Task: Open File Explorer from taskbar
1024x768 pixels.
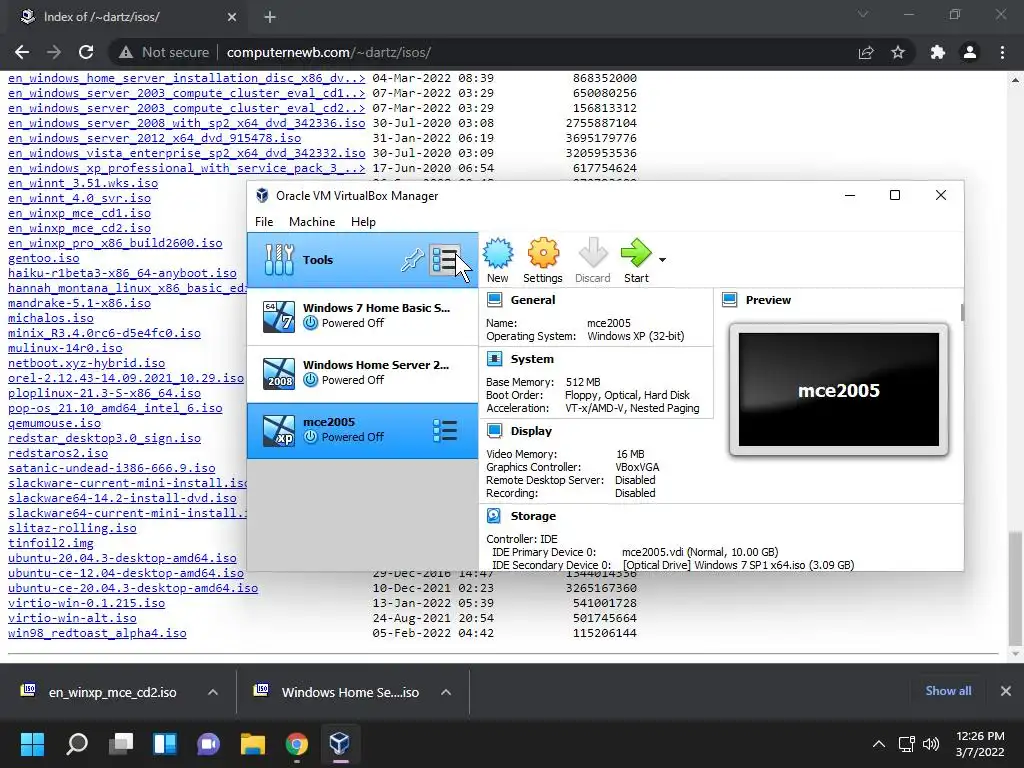Action: click(x=253, y=743)
